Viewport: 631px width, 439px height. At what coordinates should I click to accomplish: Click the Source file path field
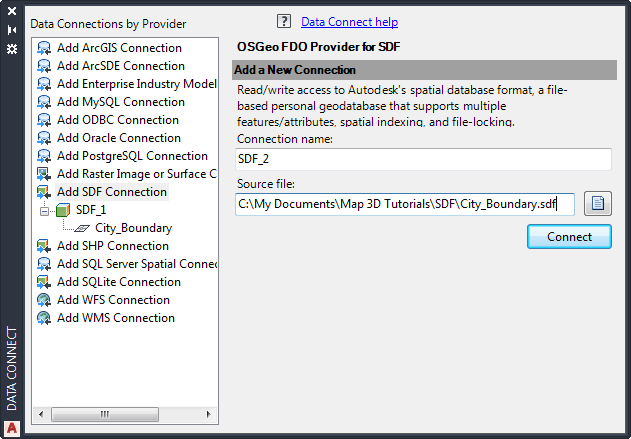pos(405,204)
